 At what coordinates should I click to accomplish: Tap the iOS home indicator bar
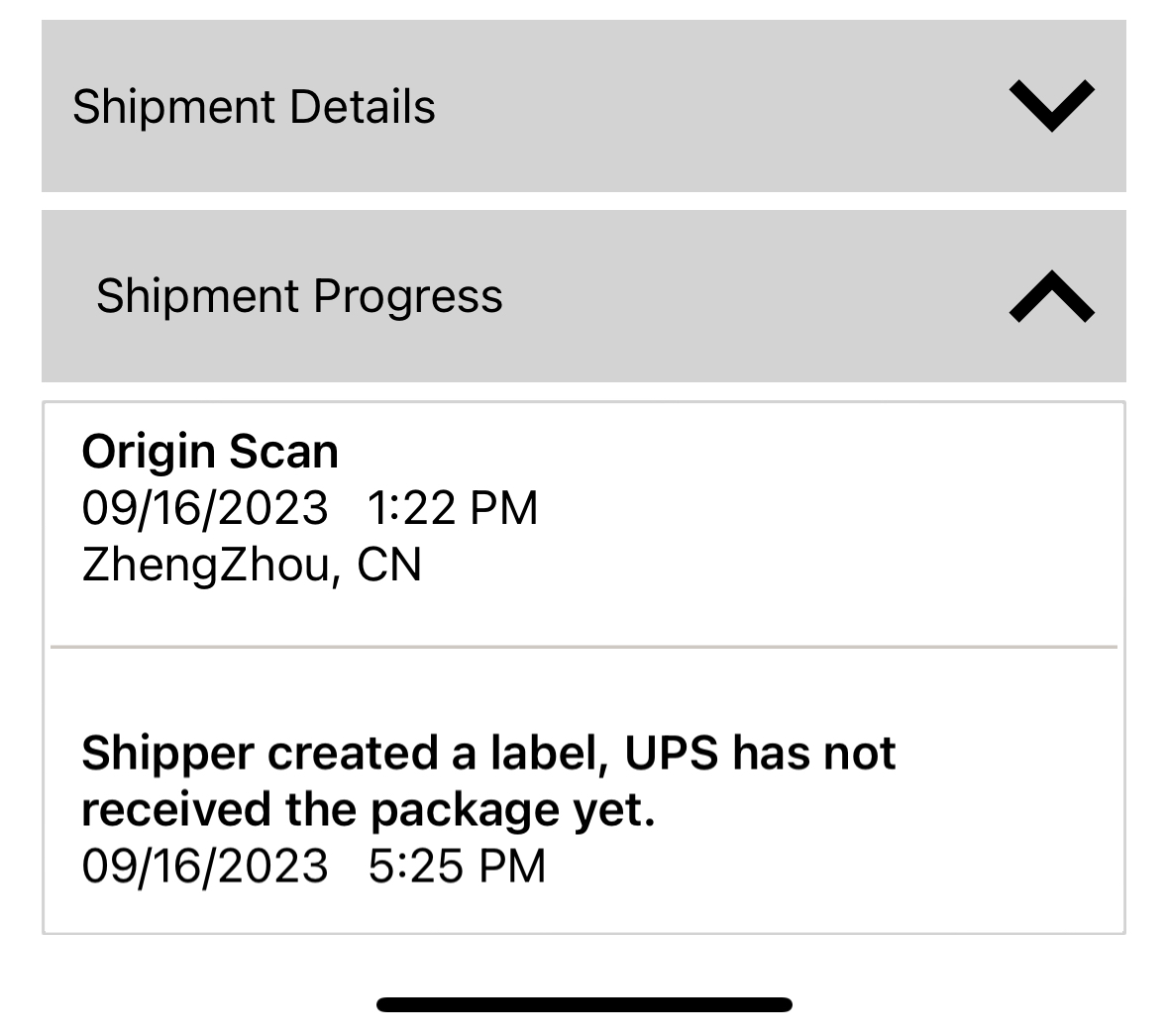[x=584, y=1004]
